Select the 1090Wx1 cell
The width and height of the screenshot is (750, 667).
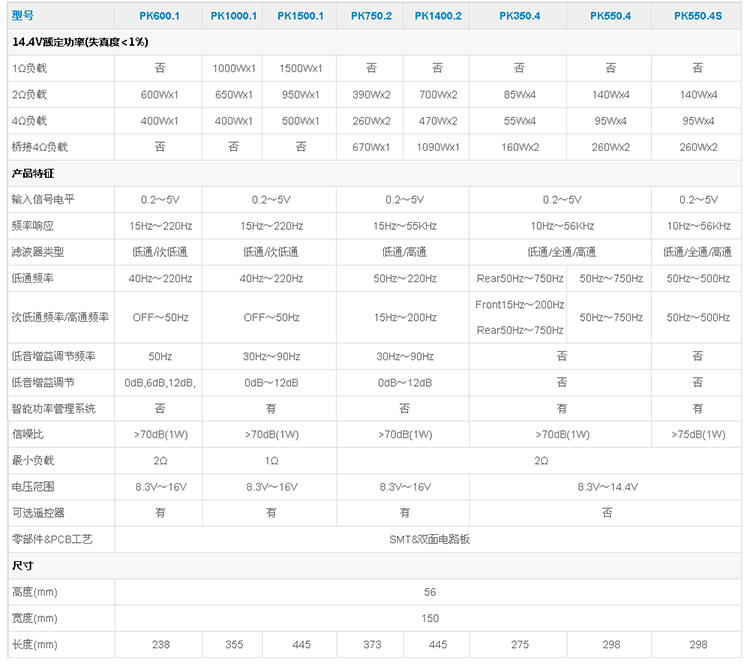pyautogui.click(x=438, y=147)
